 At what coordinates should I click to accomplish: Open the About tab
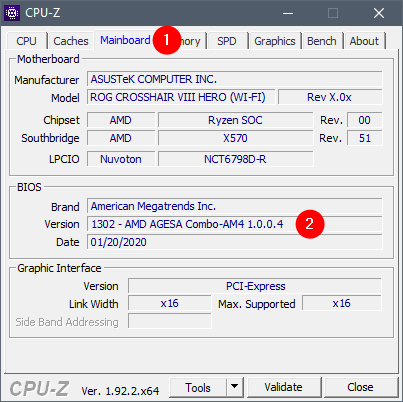(364, 41)
